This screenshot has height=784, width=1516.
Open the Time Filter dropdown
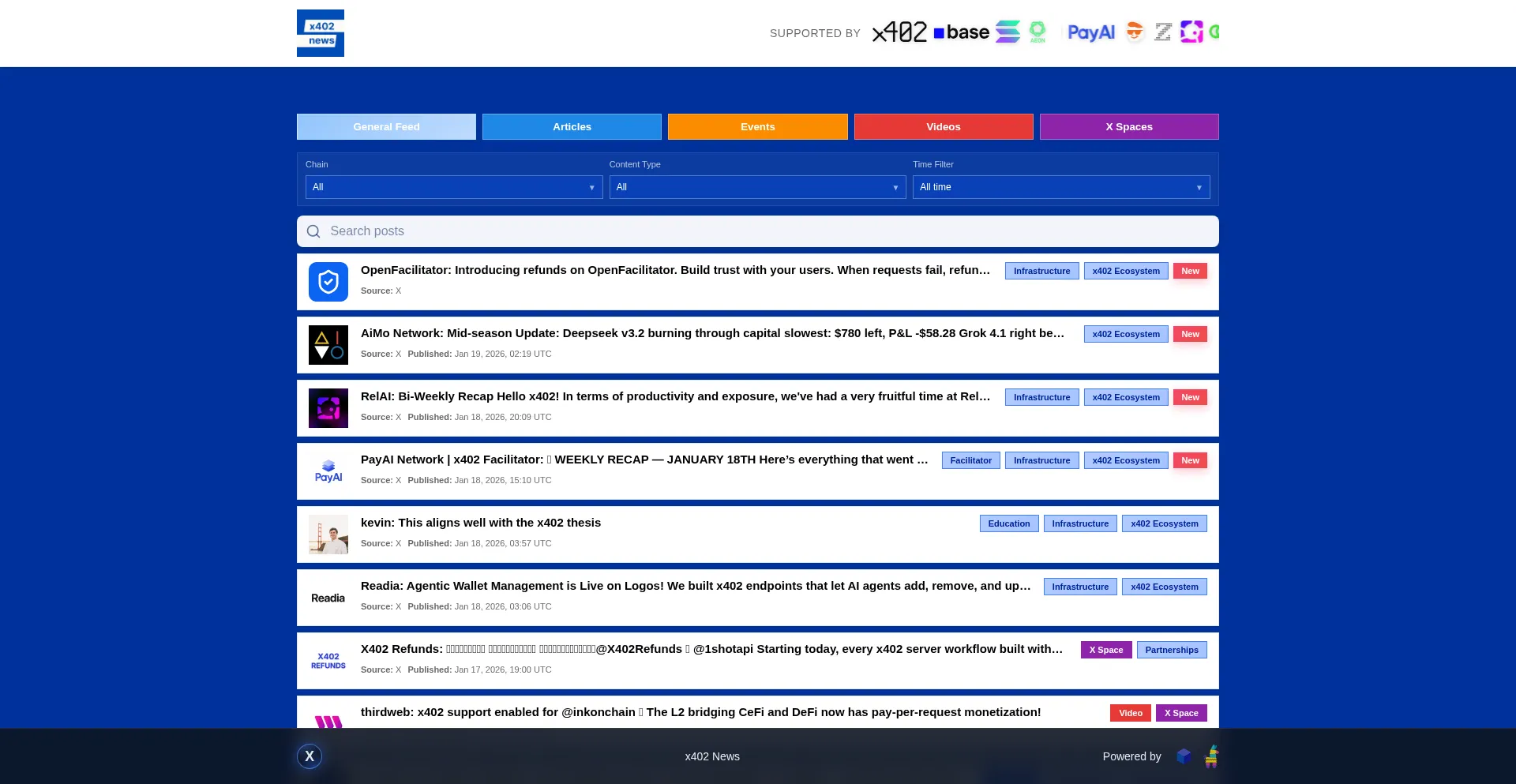click(1060, 187)
